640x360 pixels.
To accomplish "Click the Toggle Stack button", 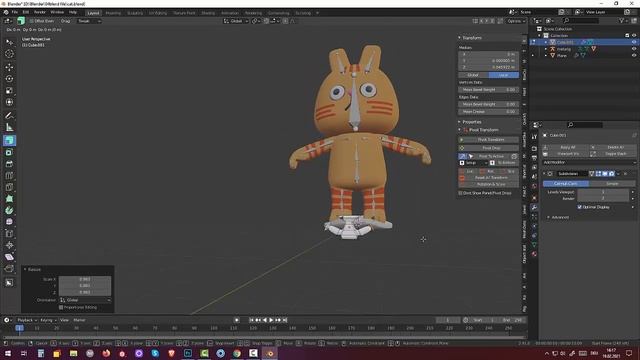I will coord(613,153).
